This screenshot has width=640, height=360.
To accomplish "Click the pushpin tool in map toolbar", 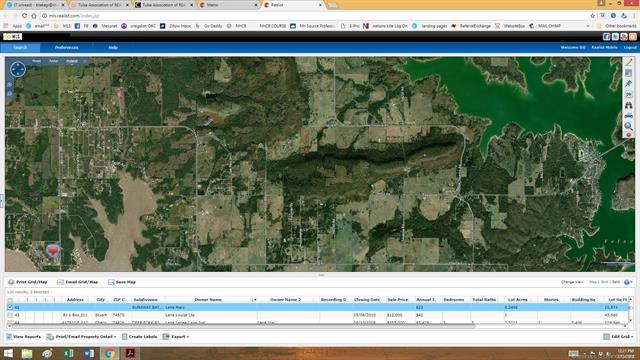I will [x=628, y=84].
